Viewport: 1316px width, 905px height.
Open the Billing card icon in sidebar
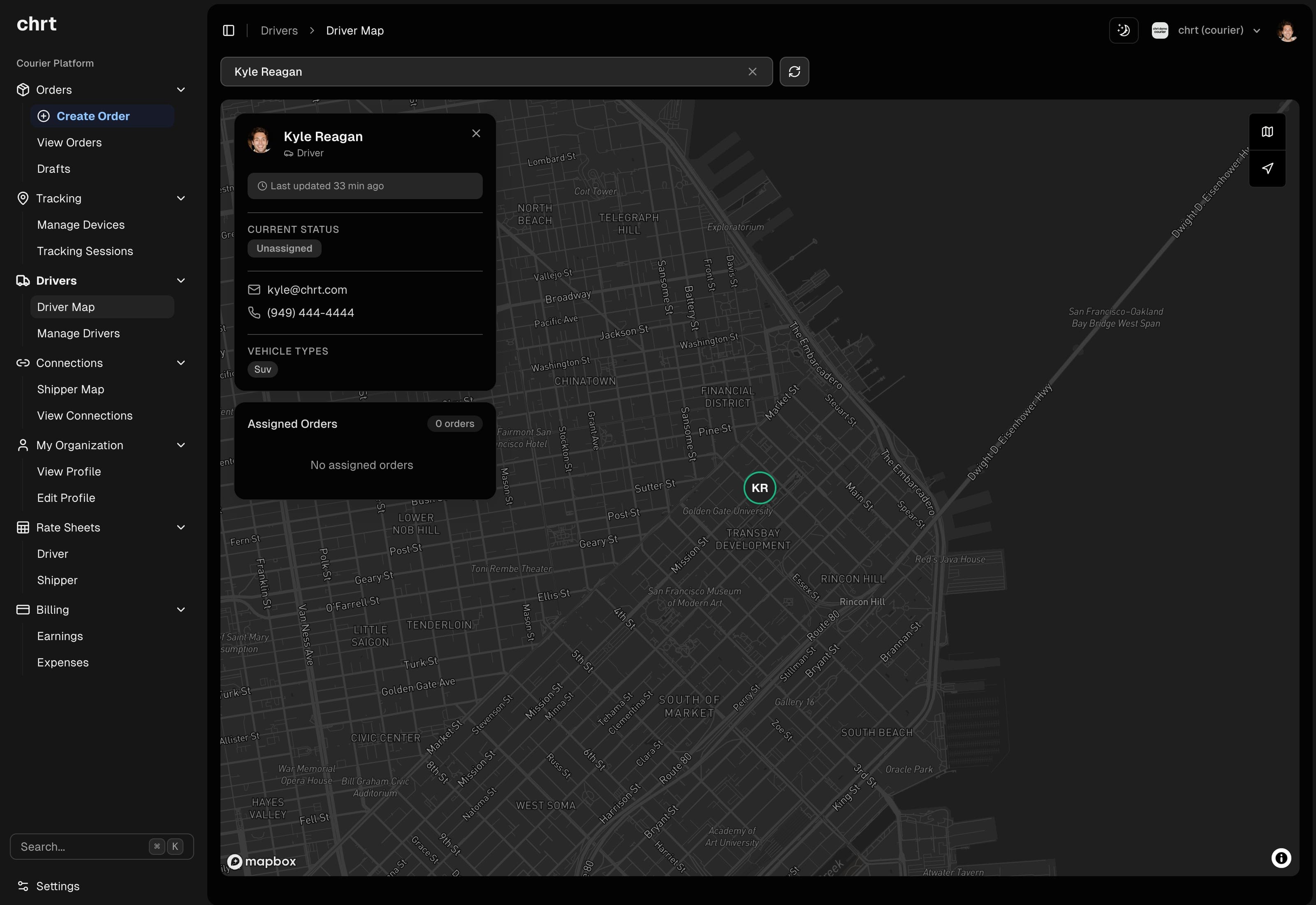tap(23, 609)
